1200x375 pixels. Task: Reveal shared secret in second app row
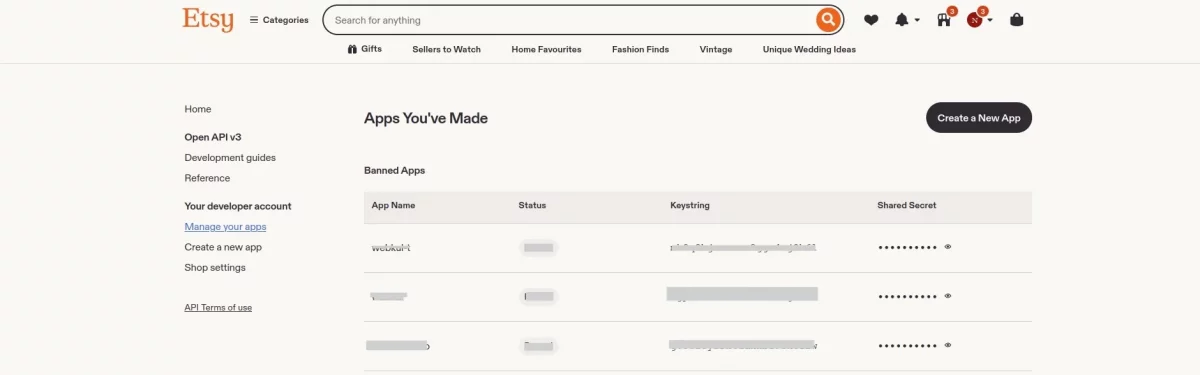tap(947, 296)
